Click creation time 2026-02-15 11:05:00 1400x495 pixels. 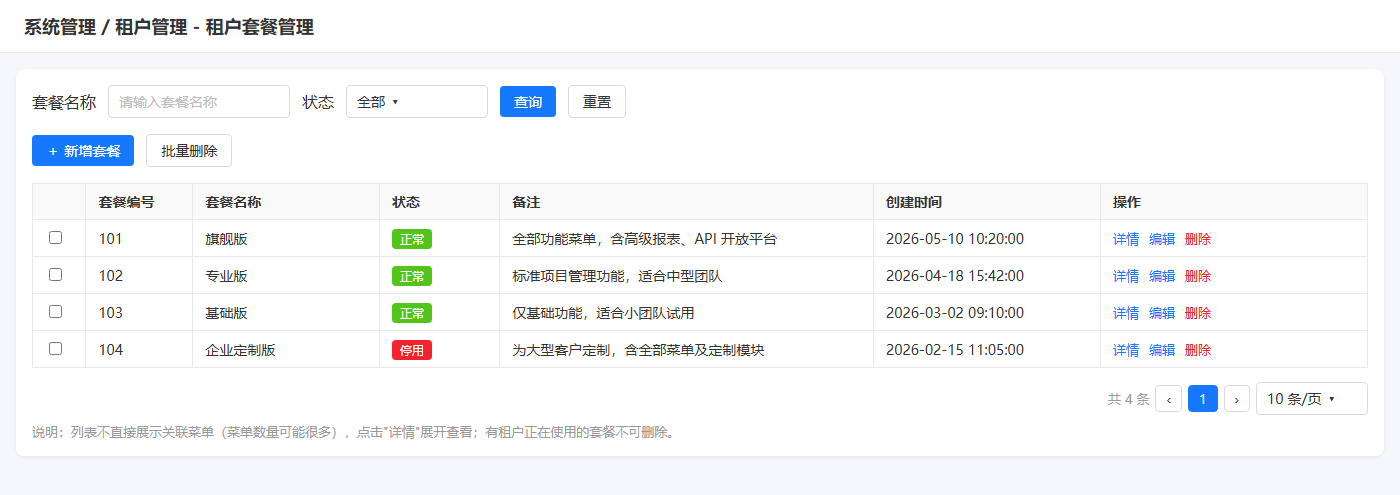(x=955, y=350)
